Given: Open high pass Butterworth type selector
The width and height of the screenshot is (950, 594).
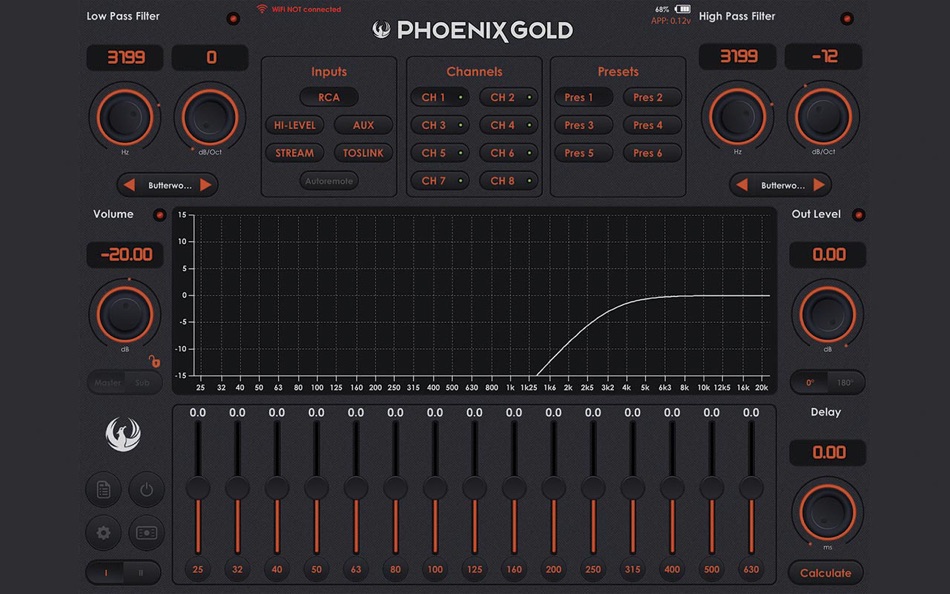Looking at the screenshot, I should click(x=782, y=185).
